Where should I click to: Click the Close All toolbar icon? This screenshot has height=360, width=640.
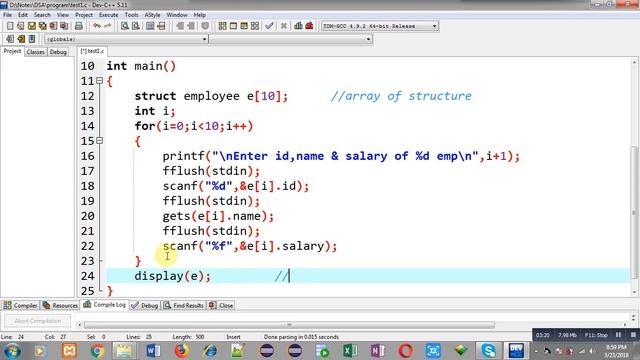64,26
